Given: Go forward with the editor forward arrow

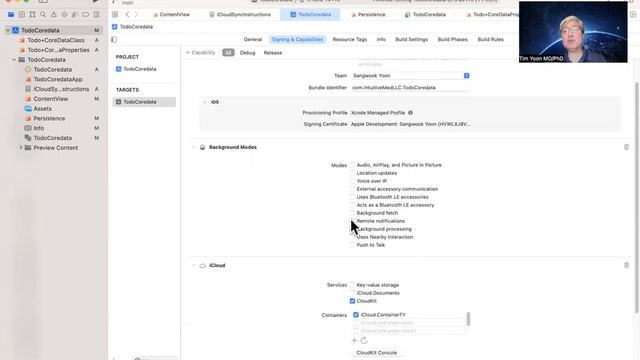Looking at the screenshot, I should [137, 15].
